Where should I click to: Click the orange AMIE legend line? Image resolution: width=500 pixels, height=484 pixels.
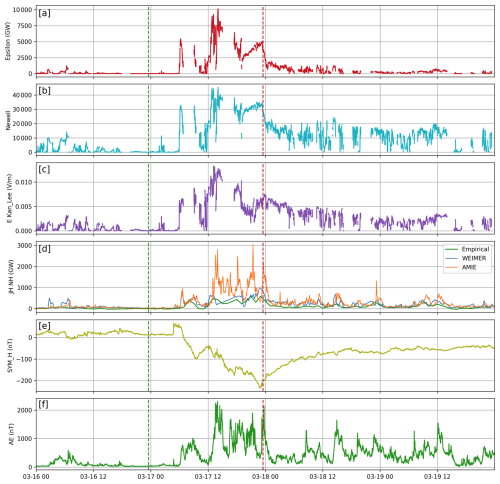tap(451, 267)
